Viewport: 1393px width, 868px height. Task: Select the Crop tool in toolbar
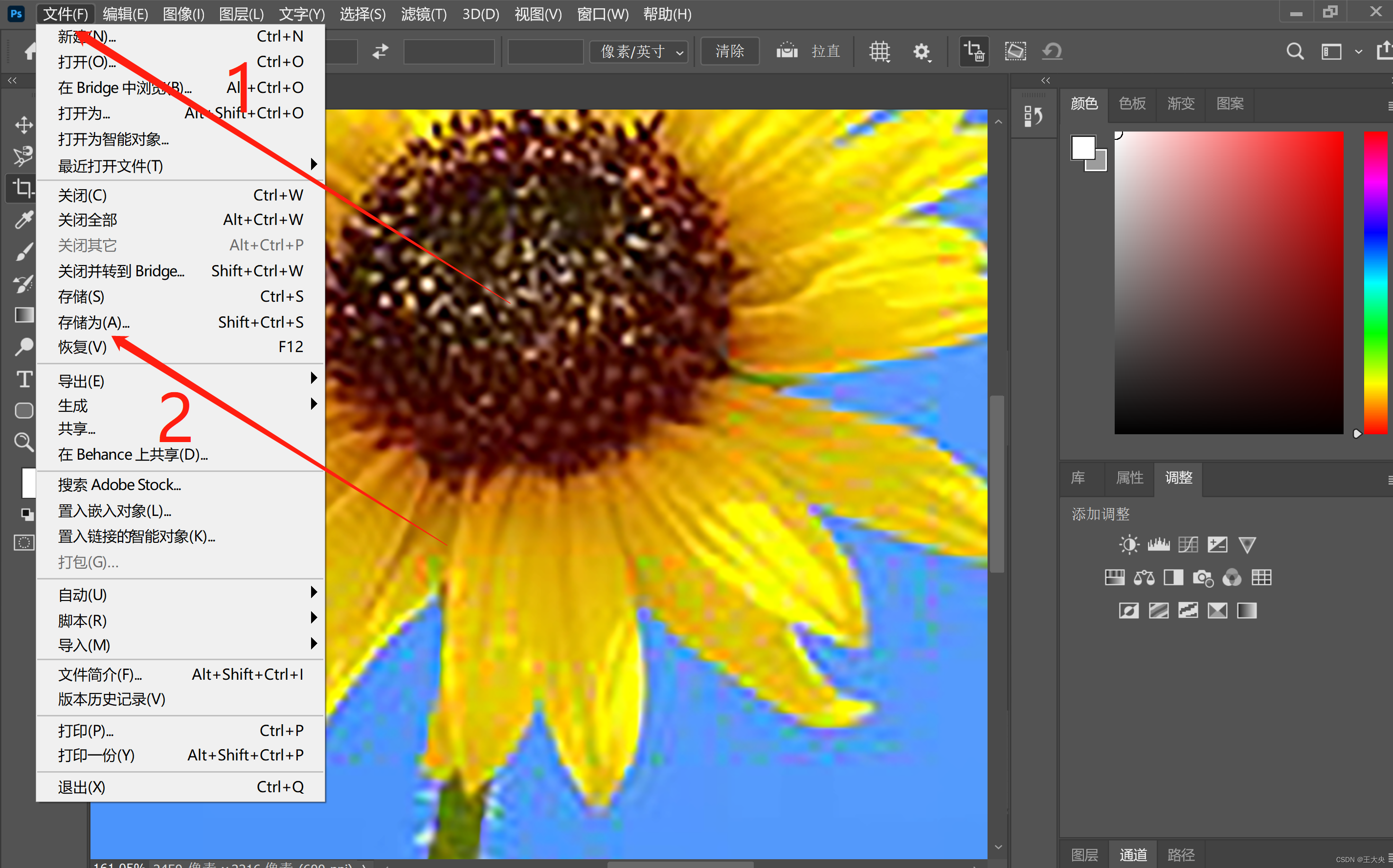pyautogui.click(x=23, y=188)
